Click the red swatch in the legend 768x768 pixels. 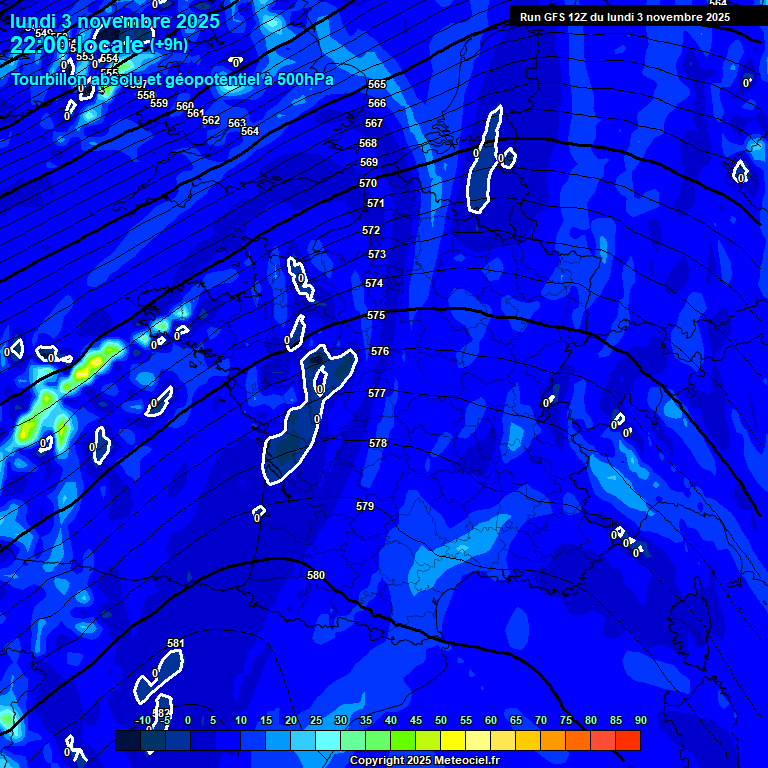[628, 741]
